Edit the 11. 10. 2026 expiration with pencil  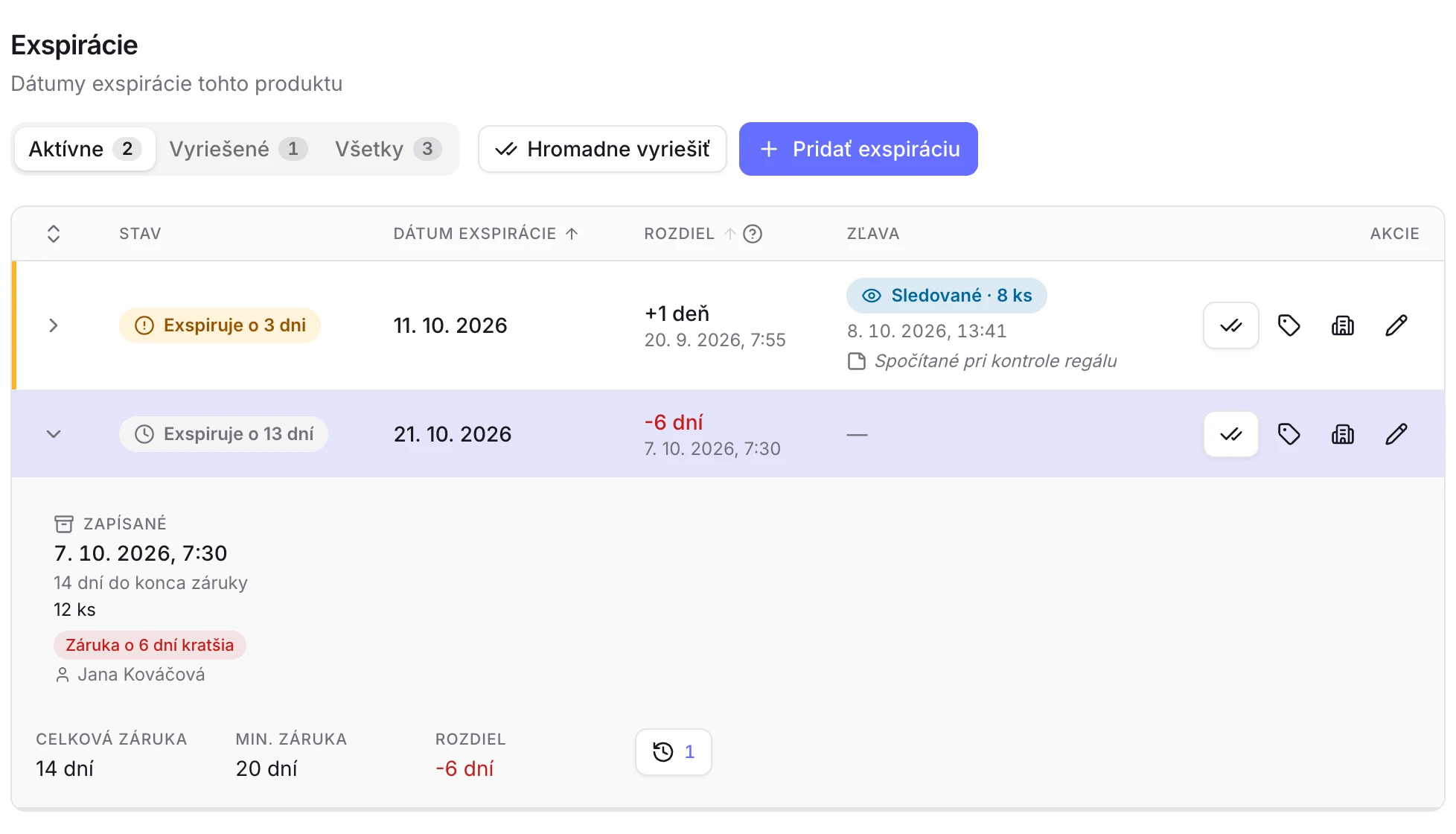tap(1396, 325)
